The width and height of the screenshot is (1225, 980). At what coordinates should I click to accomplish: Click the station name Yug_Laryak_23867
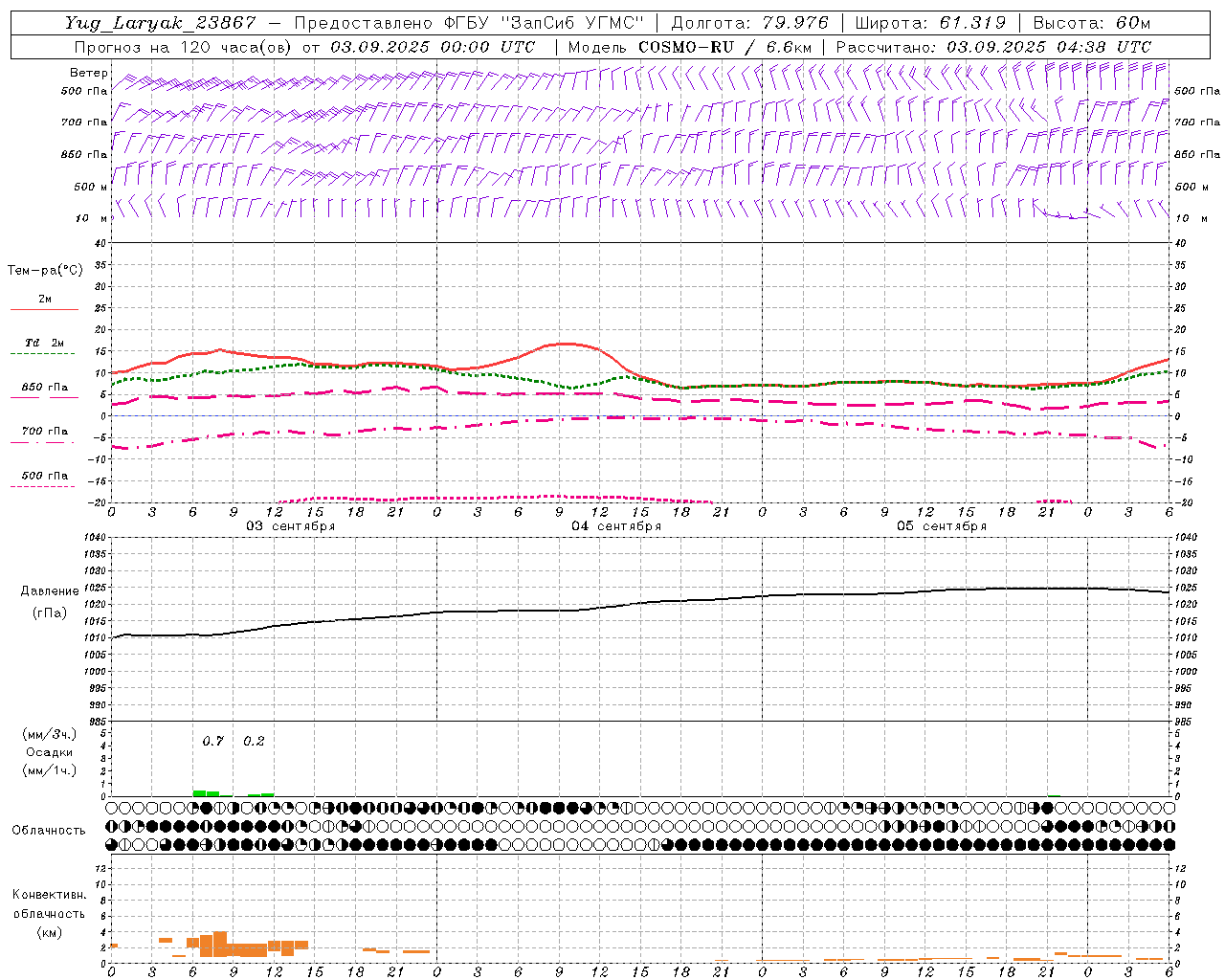[162, 23]
